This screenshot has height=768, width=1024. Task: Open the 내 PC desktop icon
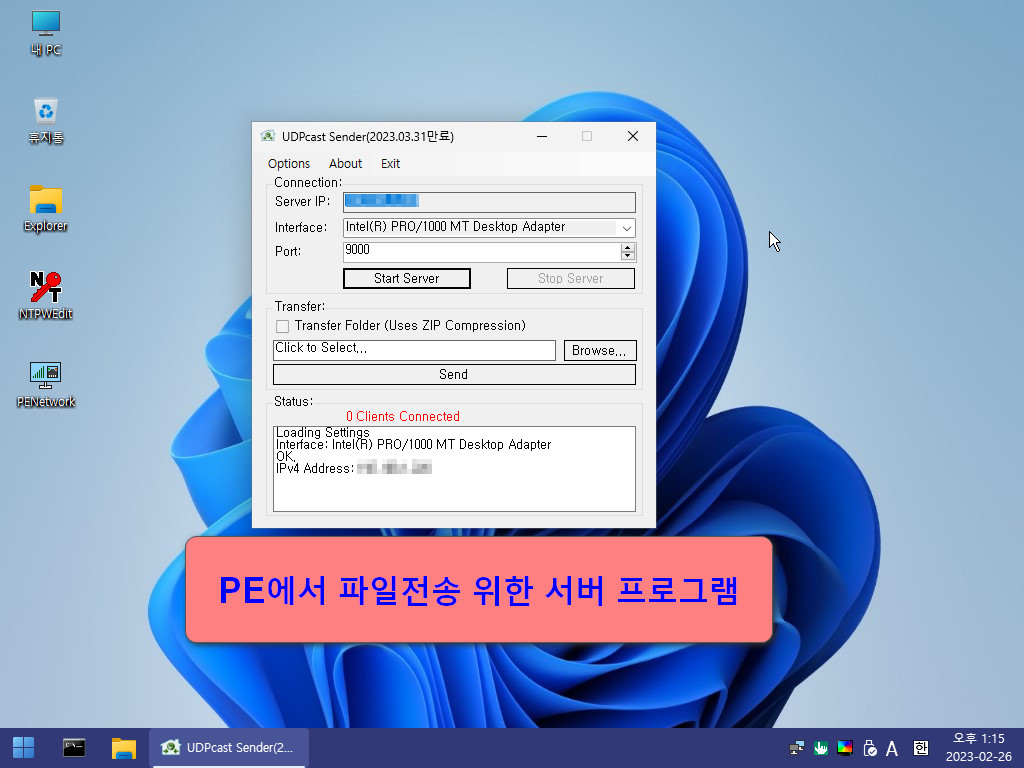pos(46,33)
